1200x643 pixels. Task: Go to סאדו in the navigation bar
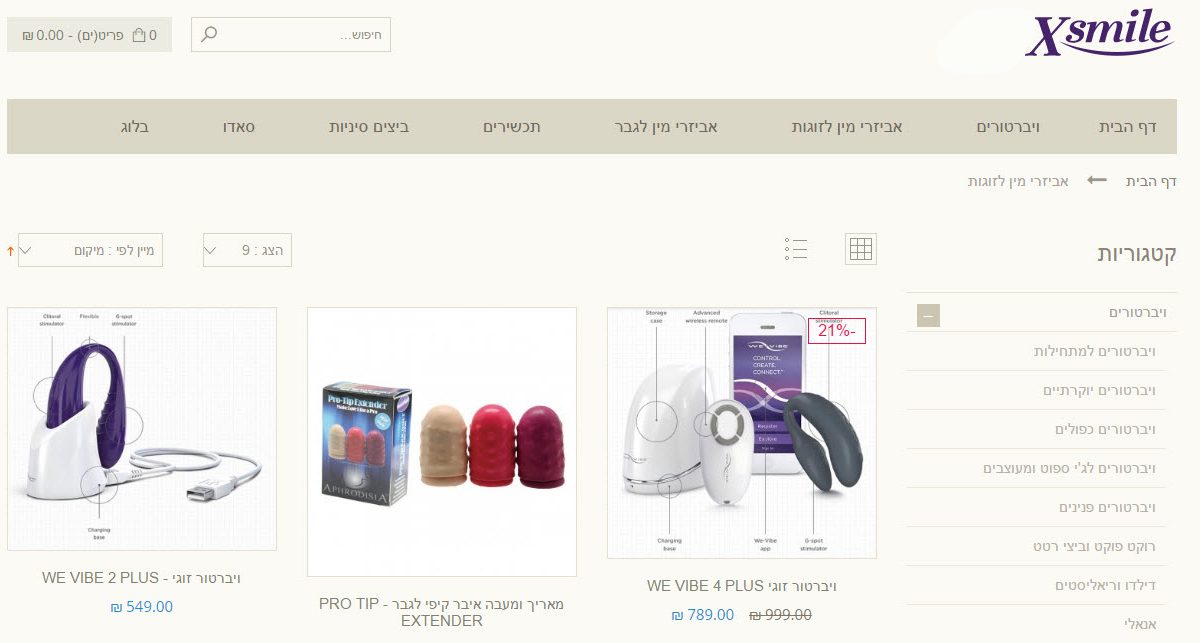(239, 127)
